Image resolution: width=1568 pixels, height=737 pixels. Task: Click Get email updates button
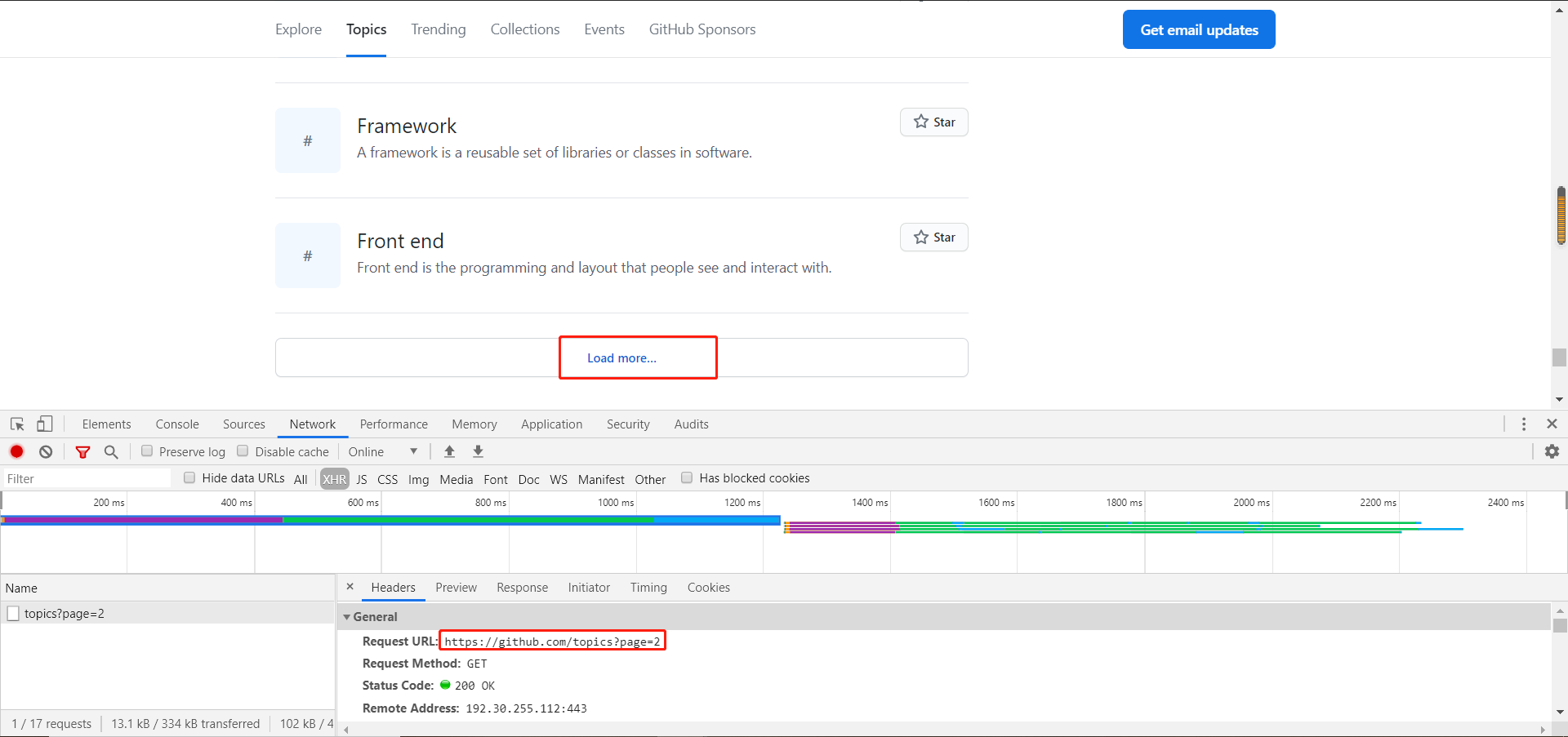pos(1199,29)
